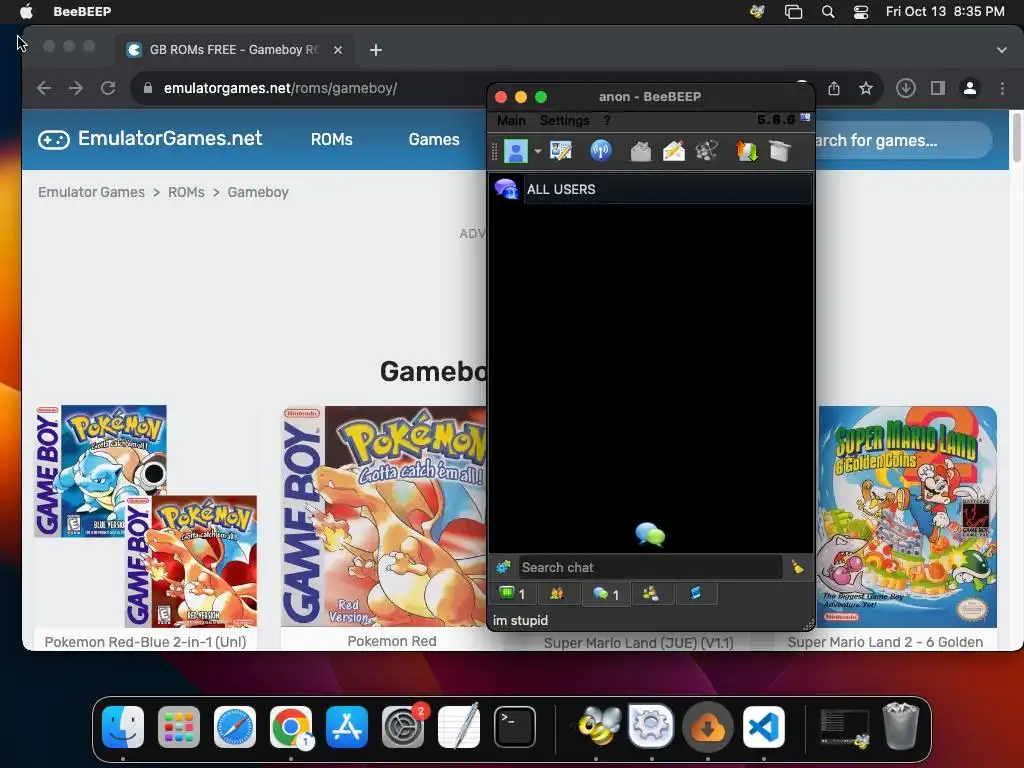
Task: Open the status dropdown arrow beside avatar
Action: [537, 152]
